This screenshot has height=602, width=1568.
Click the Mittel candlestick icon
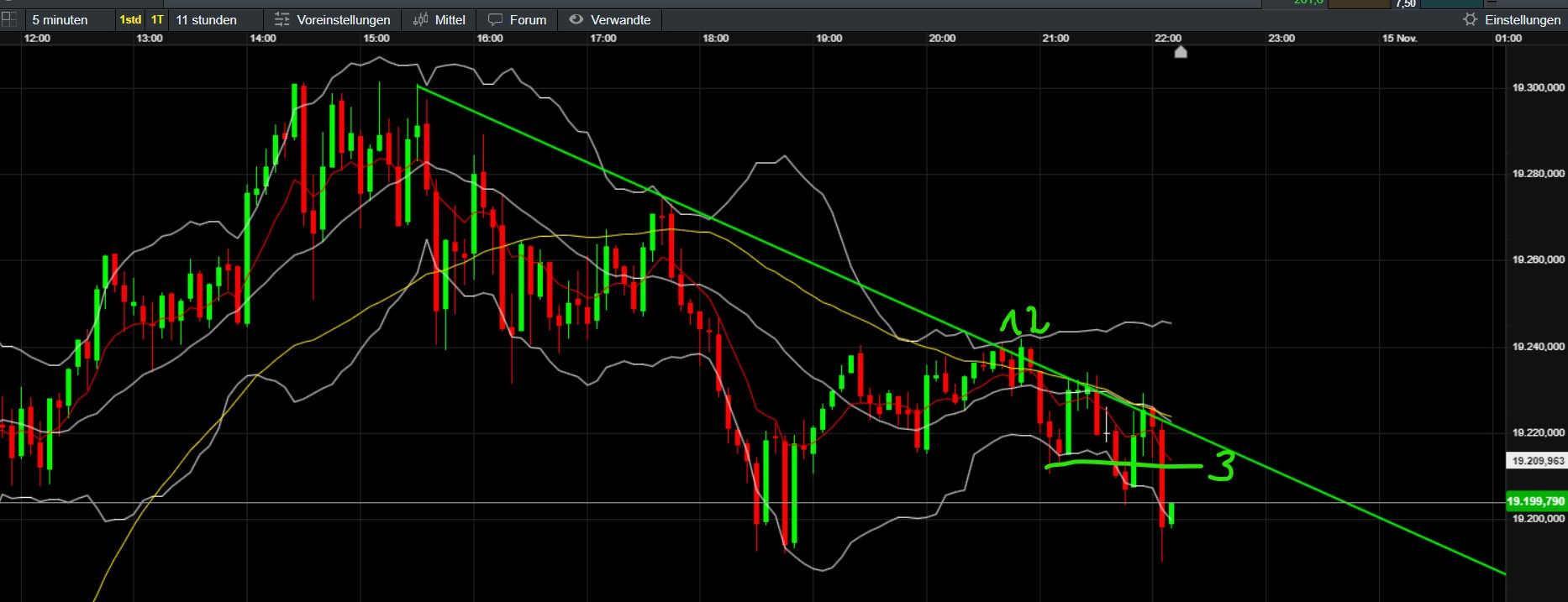421,19
